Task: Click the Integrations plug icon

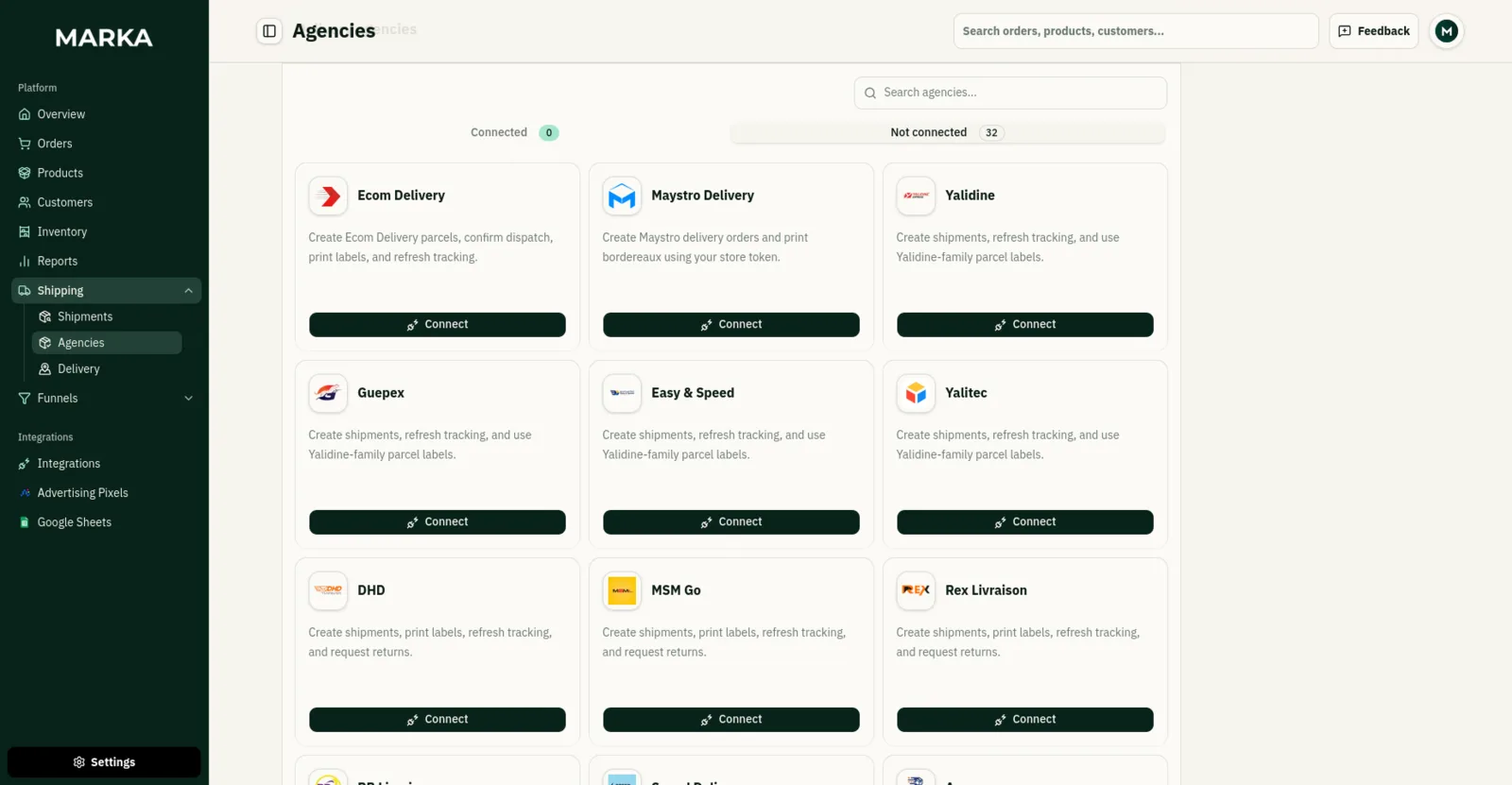Action: [25, 464]
